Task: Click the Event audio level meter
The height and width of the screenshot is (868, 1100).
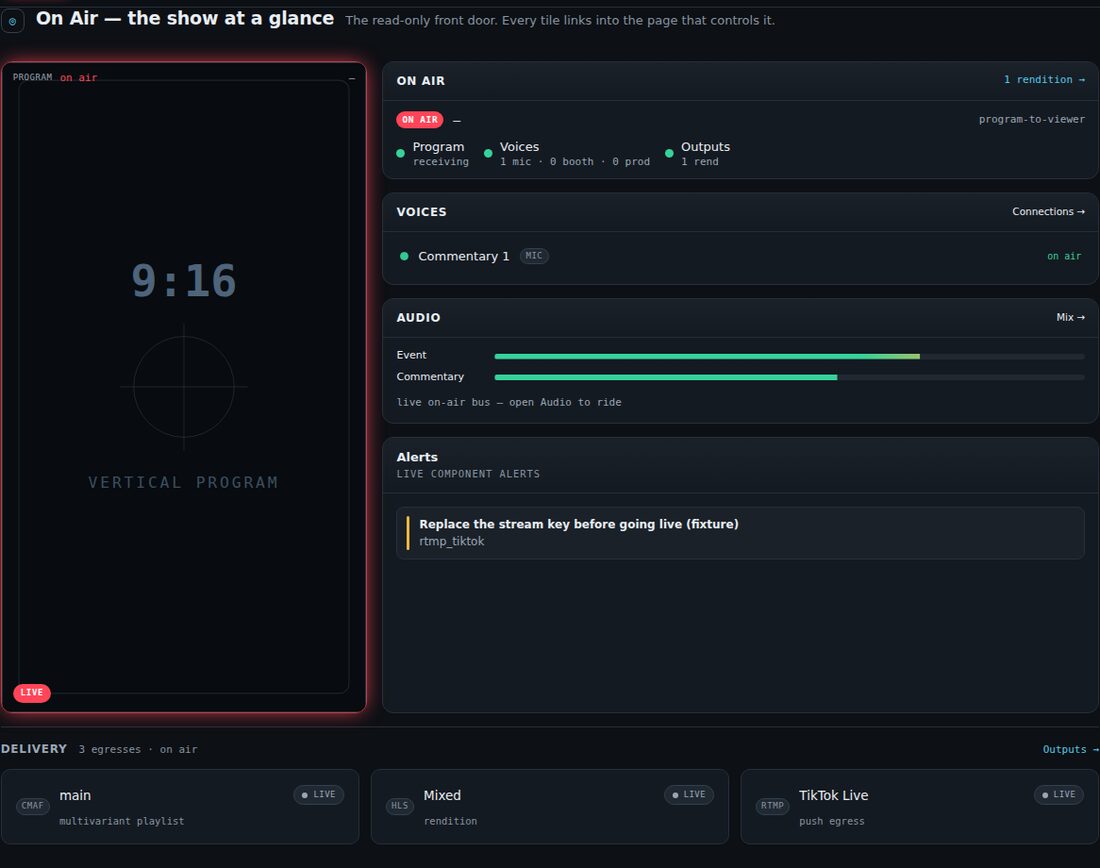Action: point(789,356)
